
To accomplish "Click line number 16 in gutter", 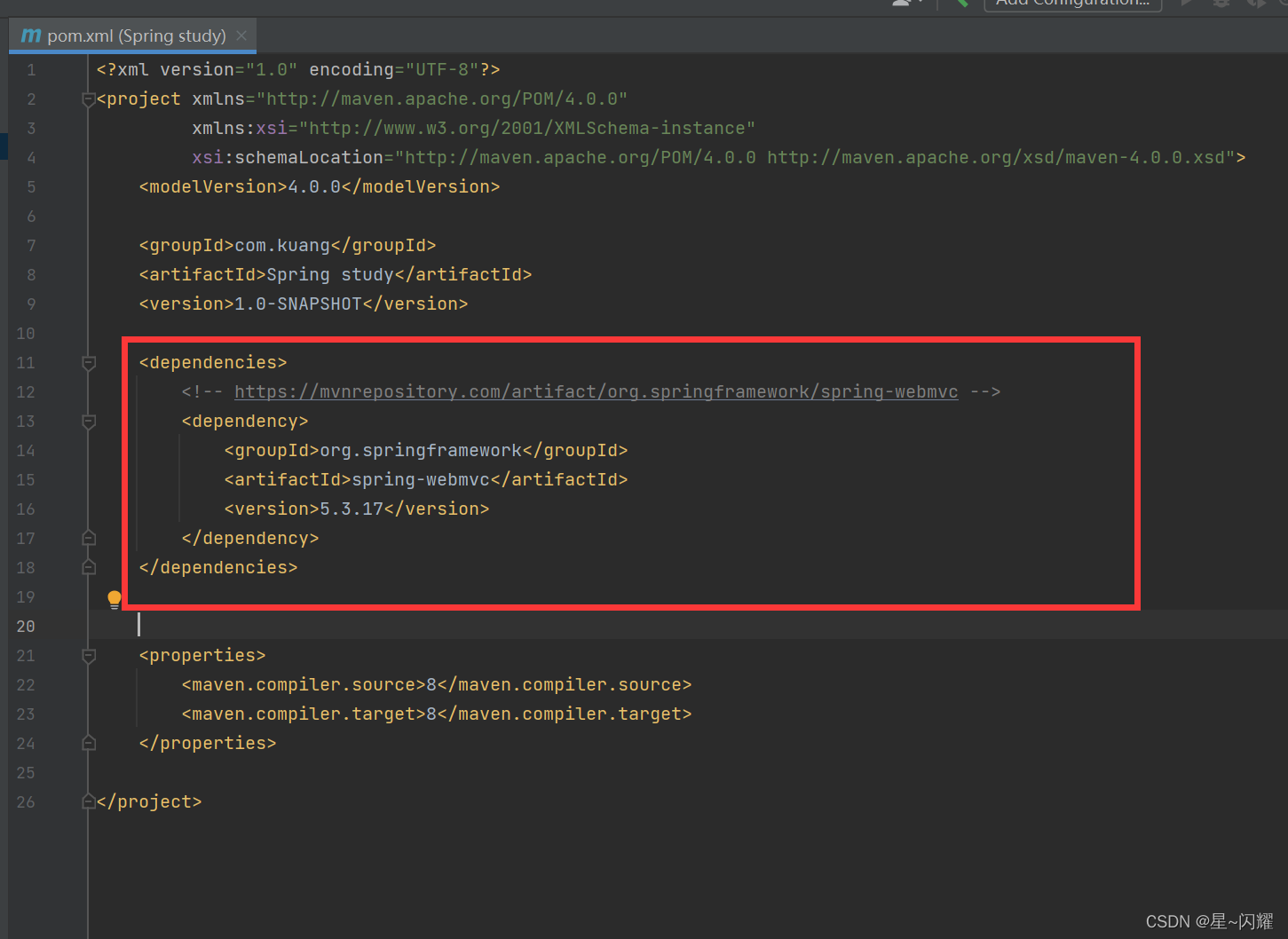I will click(x=26, y=509).
